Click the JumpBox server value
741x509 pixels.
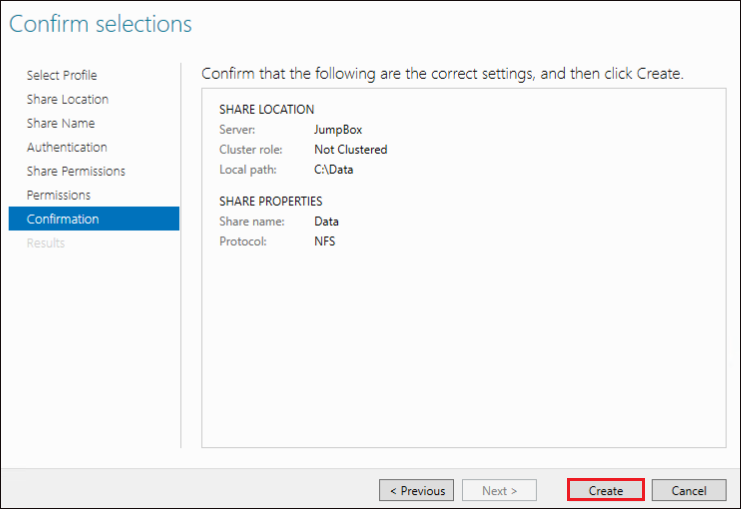tap(338, 129)
